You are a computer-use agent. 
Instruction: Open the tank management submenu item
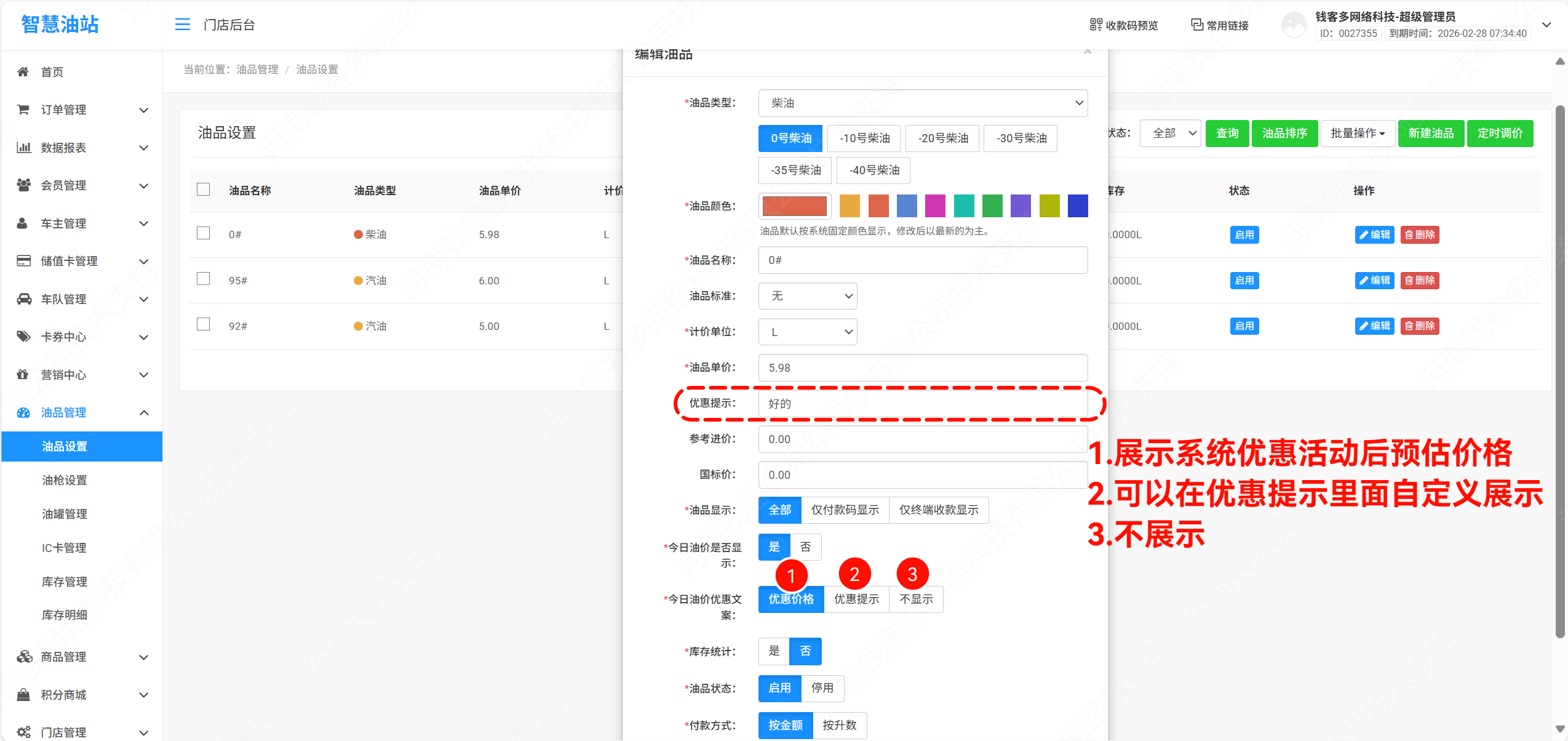point(65,514)
